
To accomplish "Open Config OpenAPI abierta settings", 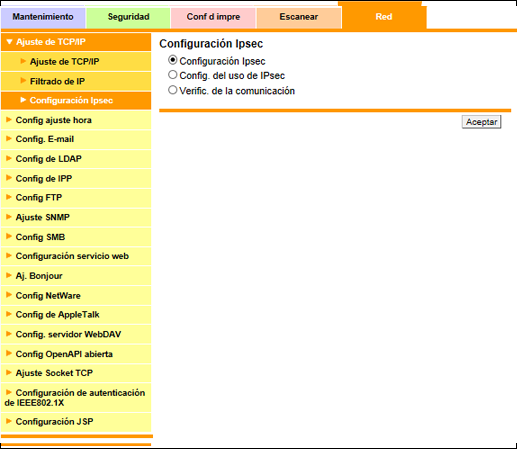I will pyautogui.click(x=76, y=354).
